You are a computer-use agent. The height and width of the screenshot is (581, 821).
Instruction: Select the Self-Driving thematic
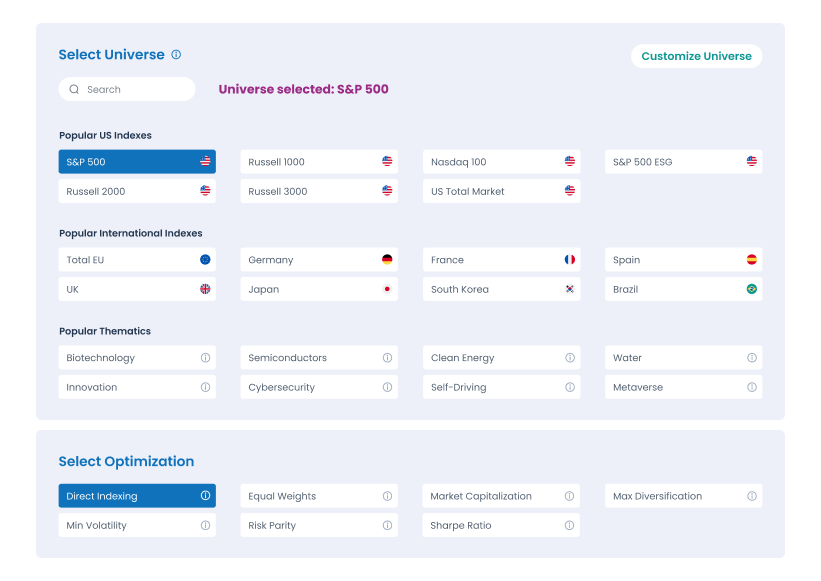(x=502, y=387)
